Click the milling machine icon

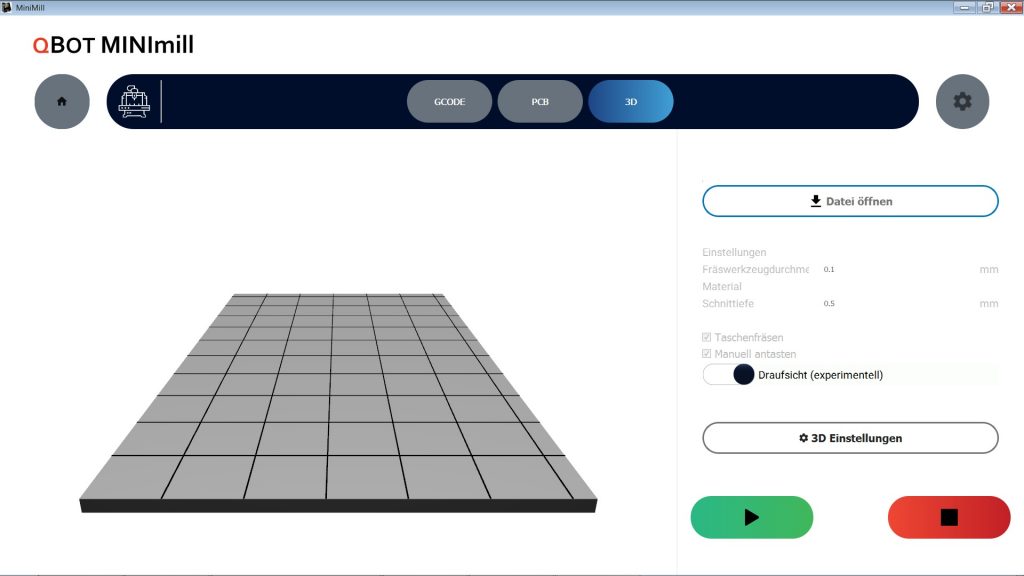click(134, 101)
